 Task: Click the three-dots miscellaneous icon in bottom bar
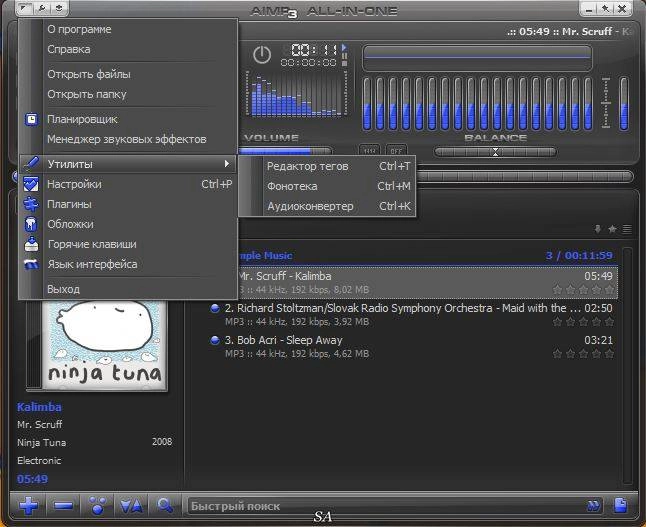(x=97, y=505)
